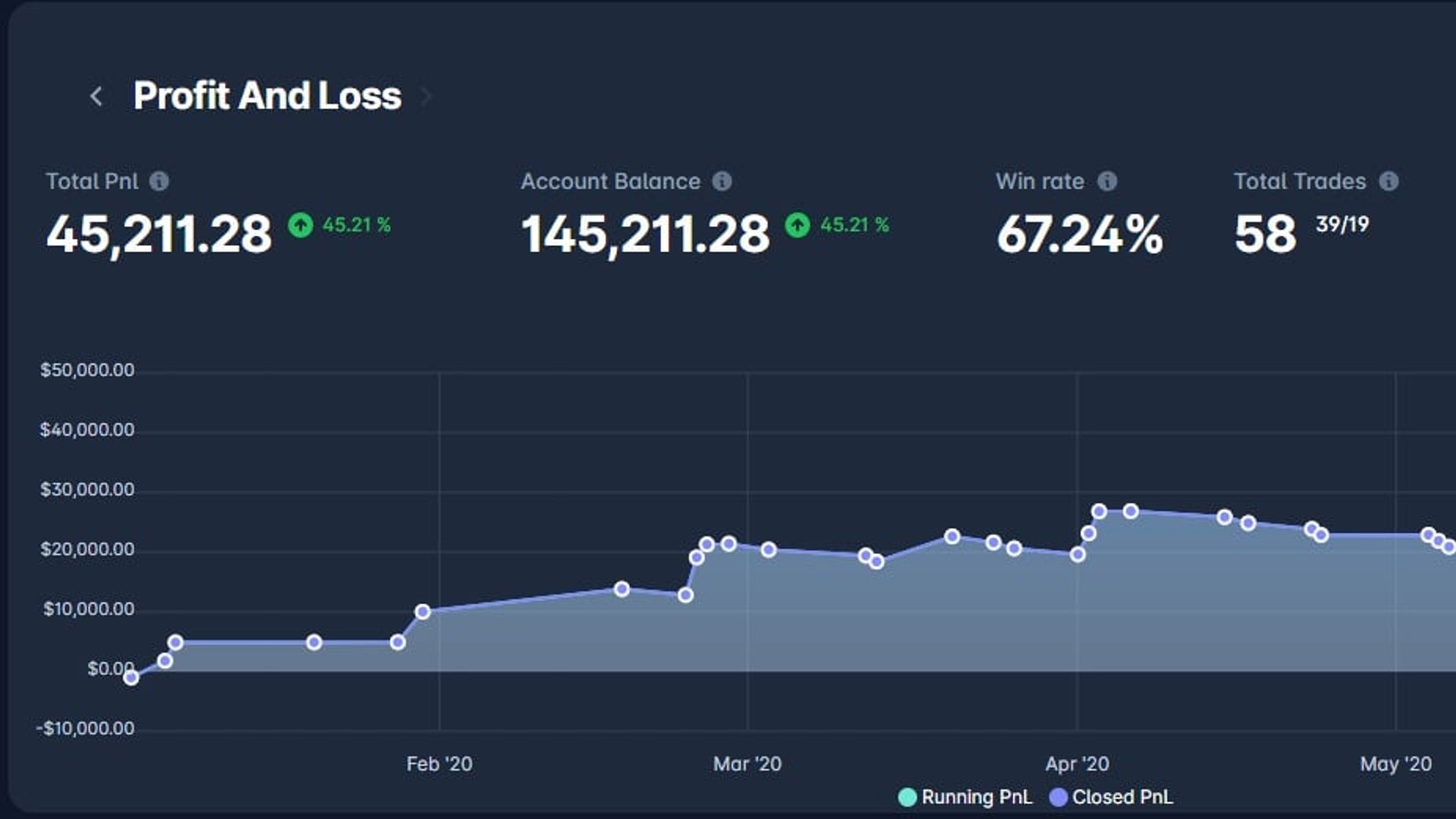Click the $20,000.00 axis label
This screenshot has height=819, width=1456.
point(87,549)
